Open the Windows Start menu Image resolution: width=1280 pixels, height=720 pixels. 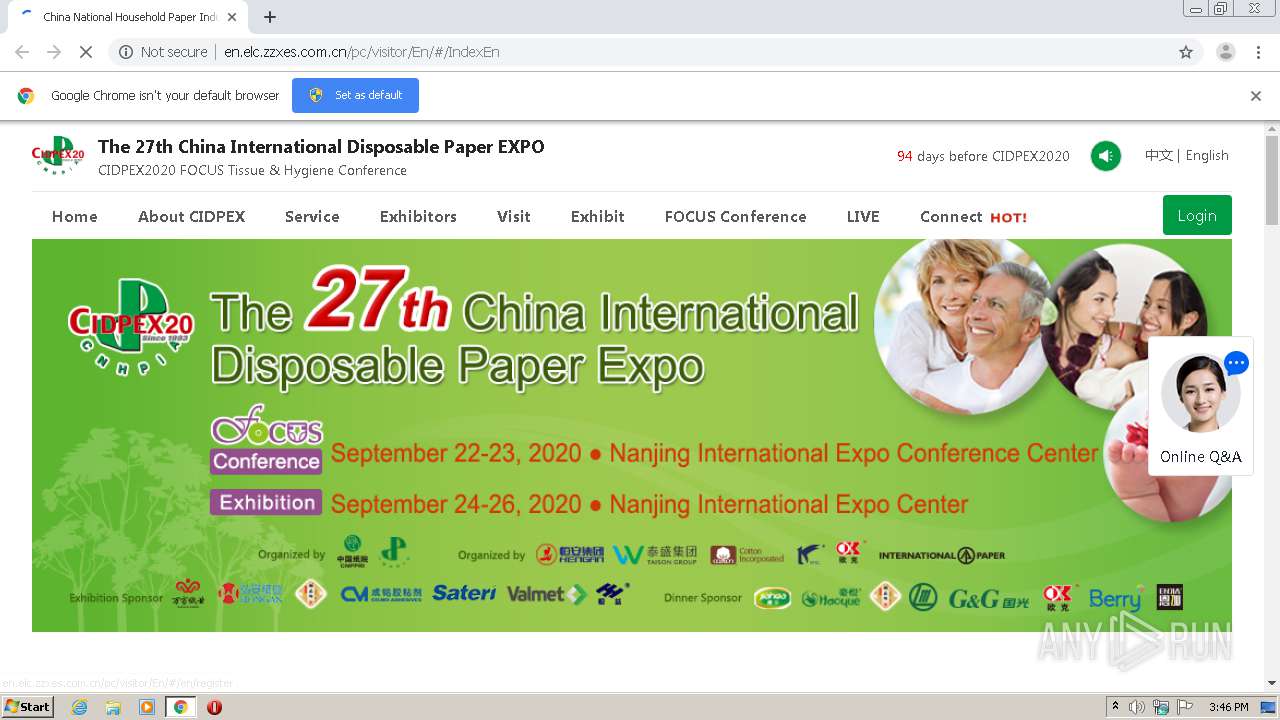point(28,707)
